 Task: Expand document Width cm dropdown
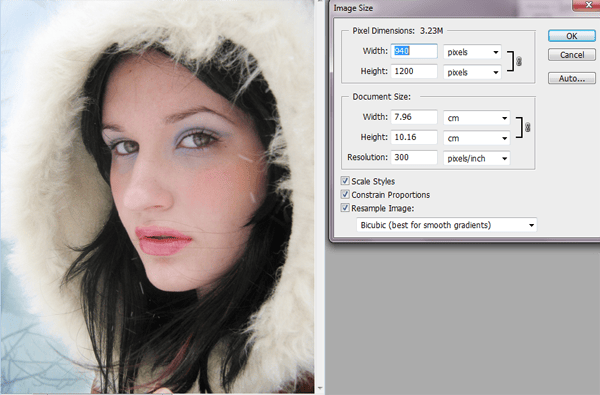476,118
